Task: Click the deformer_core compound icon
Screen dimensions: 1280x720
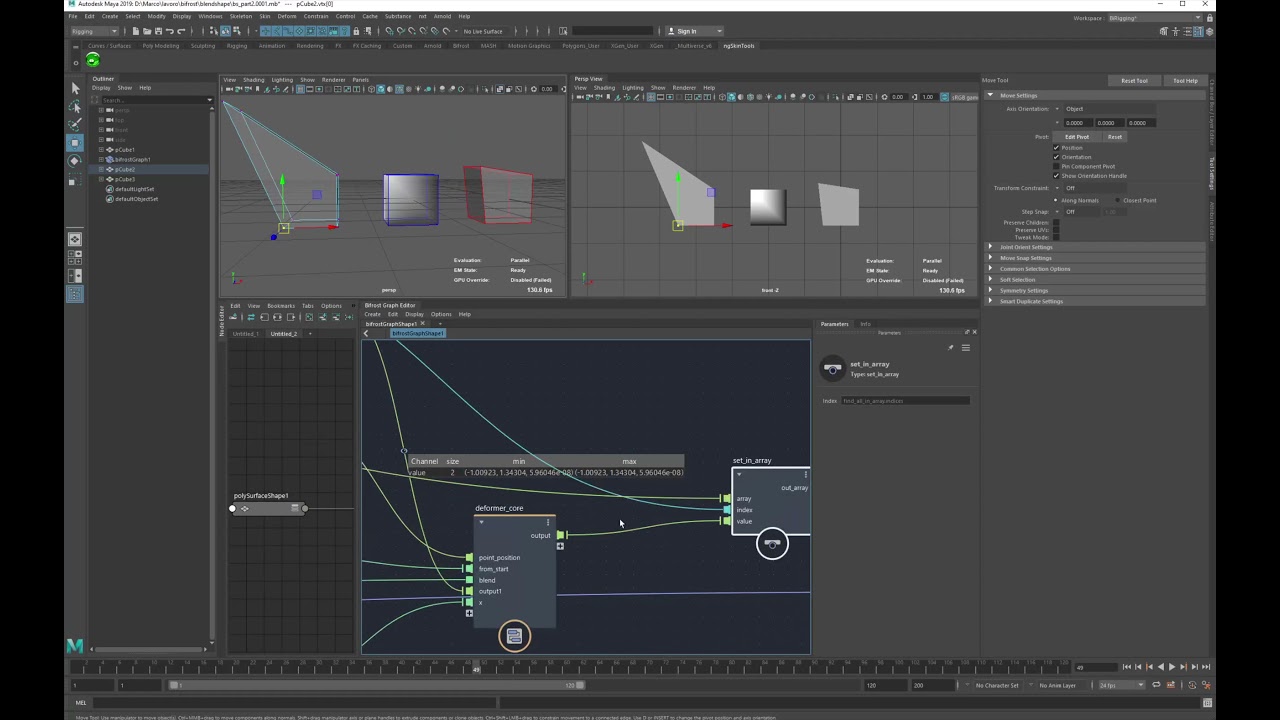Action: point(514,636)
